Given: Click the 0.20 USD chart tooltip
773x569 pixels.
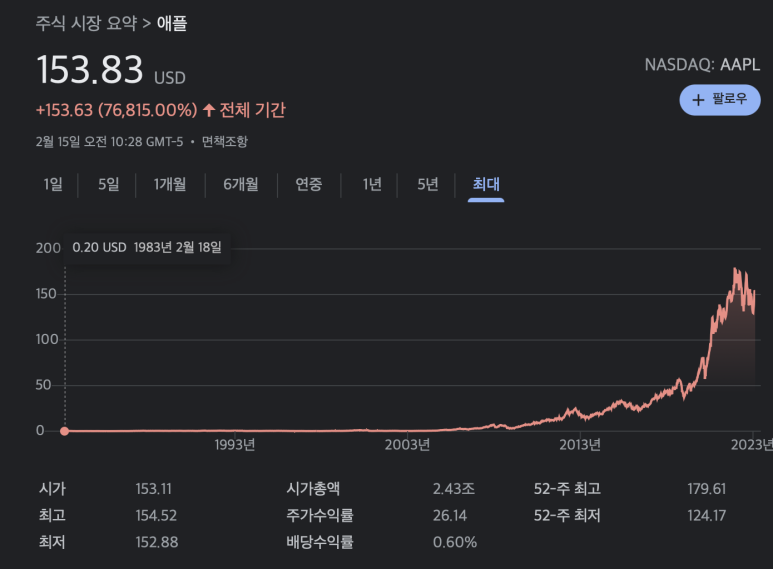Looking at the screenshot, I should (147, 248).
